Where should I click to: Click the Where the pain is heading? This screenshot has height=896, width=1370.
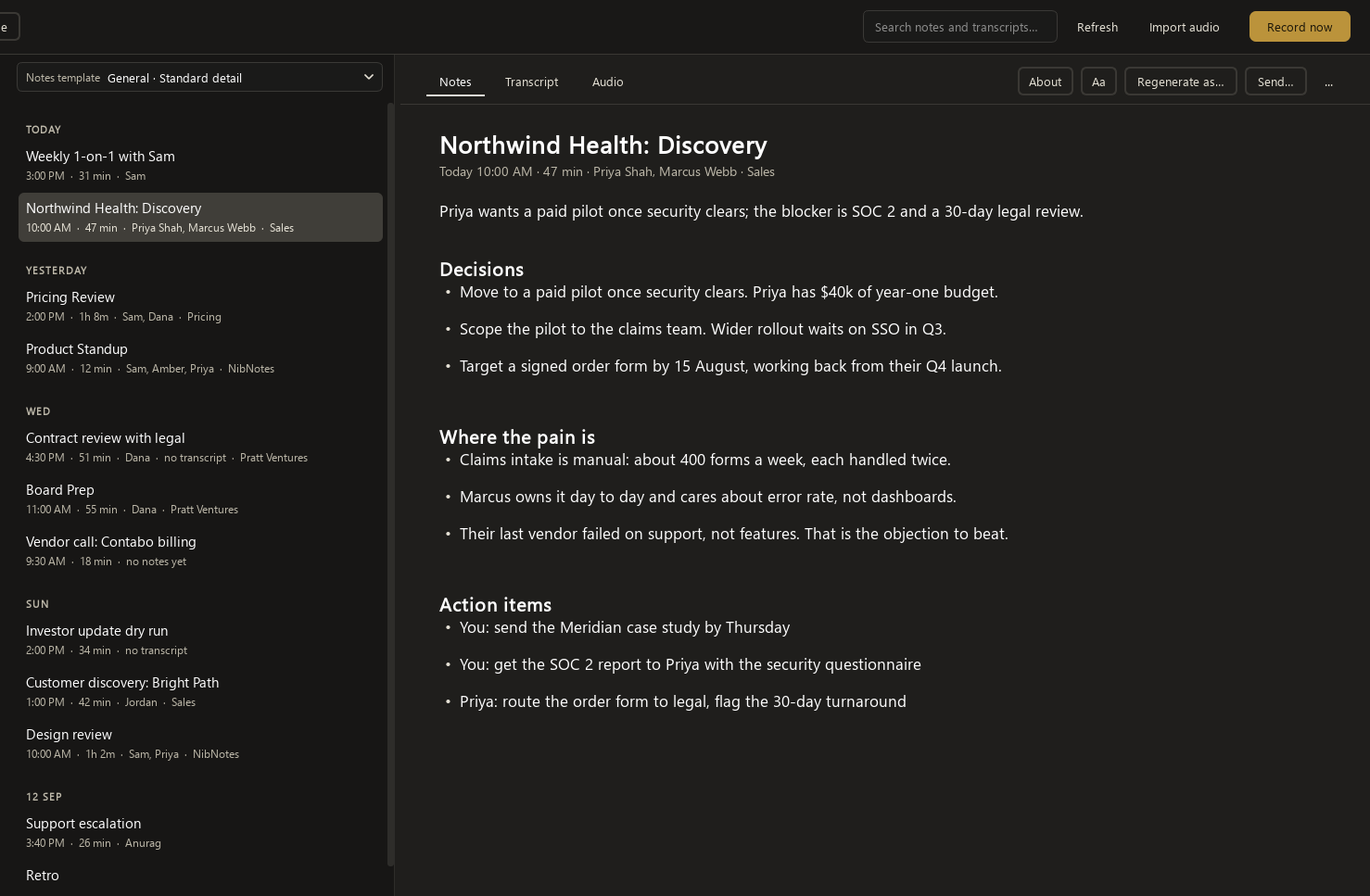point(517,437)
